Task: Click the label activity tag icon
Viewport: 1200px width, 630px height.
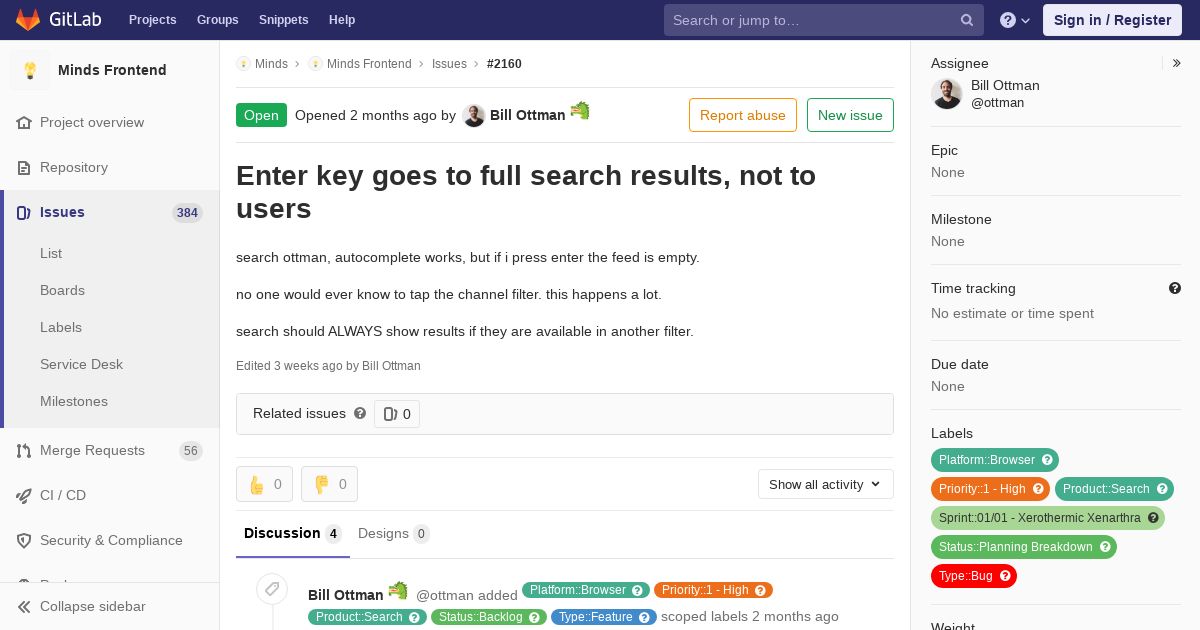Action: 272,589
